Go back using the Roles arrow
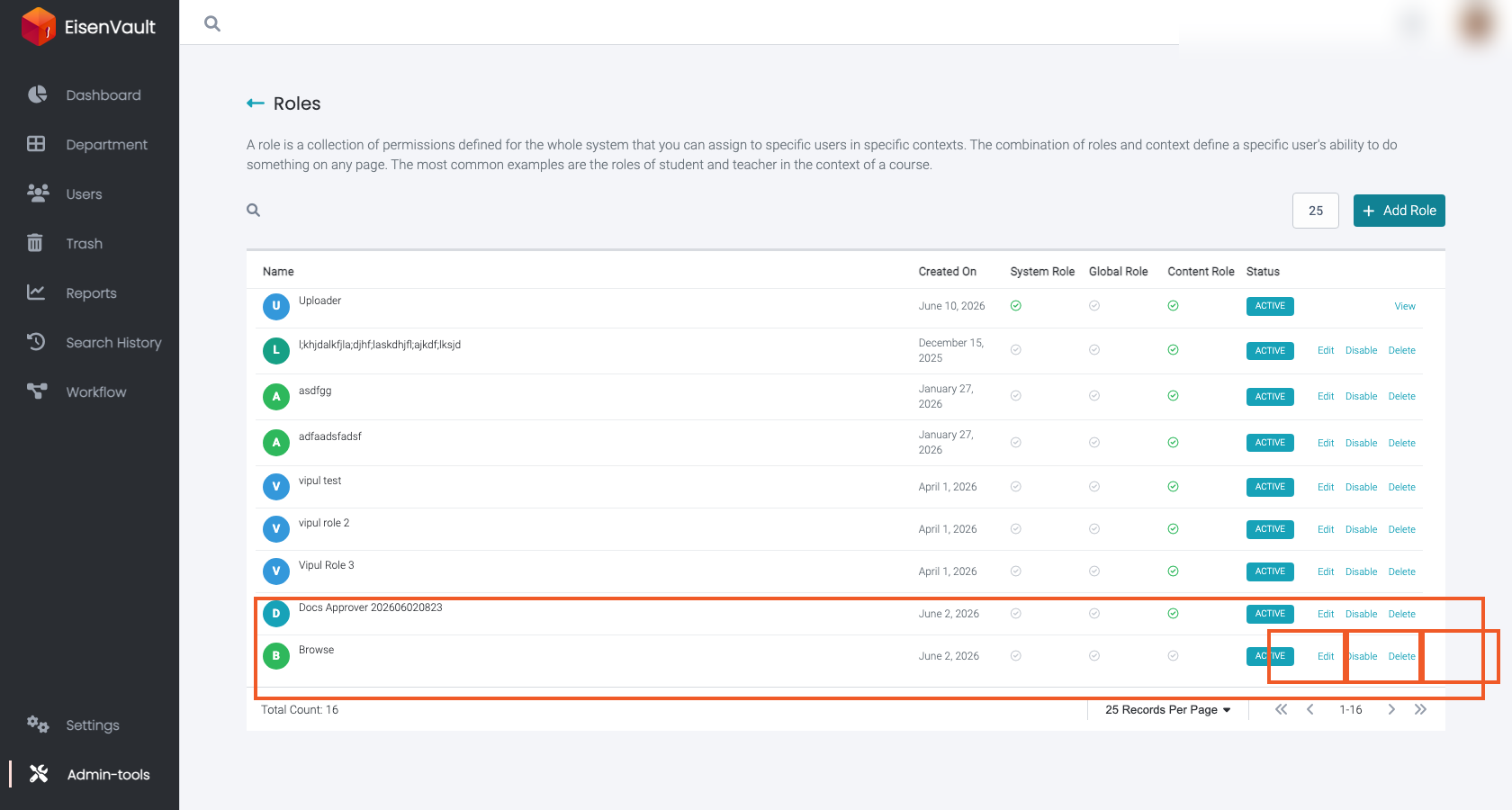Viewport: 1512px width, 810px height. (256, 103)
